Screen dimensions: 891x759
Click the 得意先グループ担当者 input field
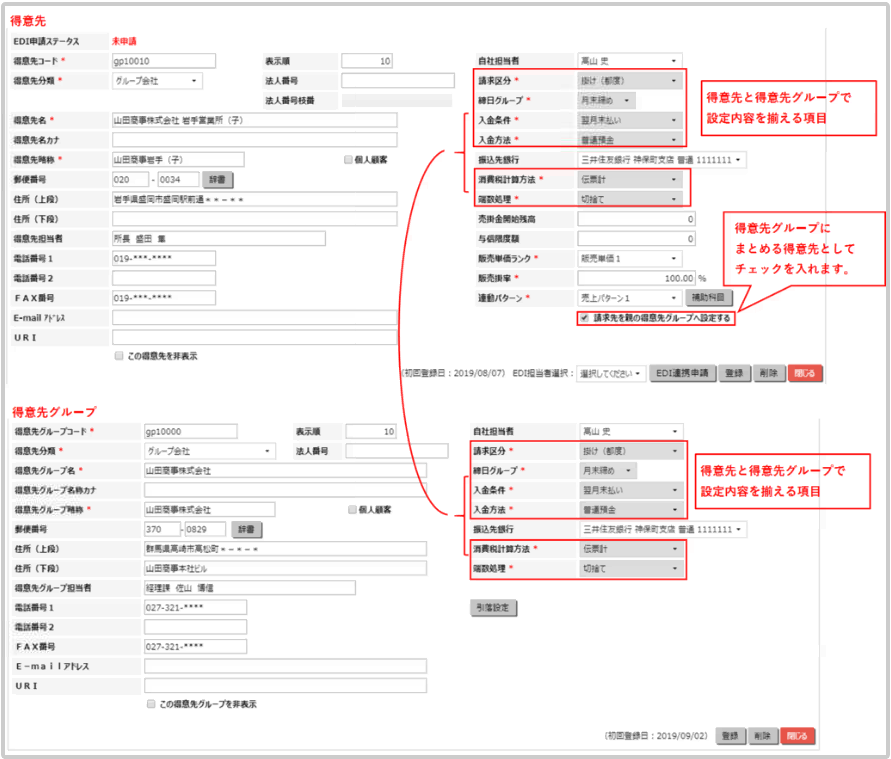pos(249,588)
